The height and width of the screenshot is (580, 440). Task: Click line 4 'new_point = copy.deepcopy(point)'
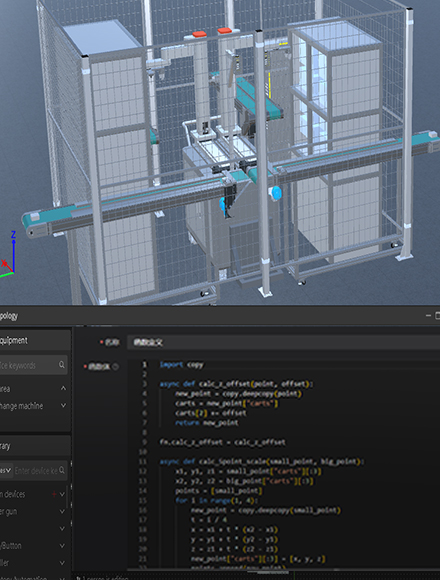point(238,394)
